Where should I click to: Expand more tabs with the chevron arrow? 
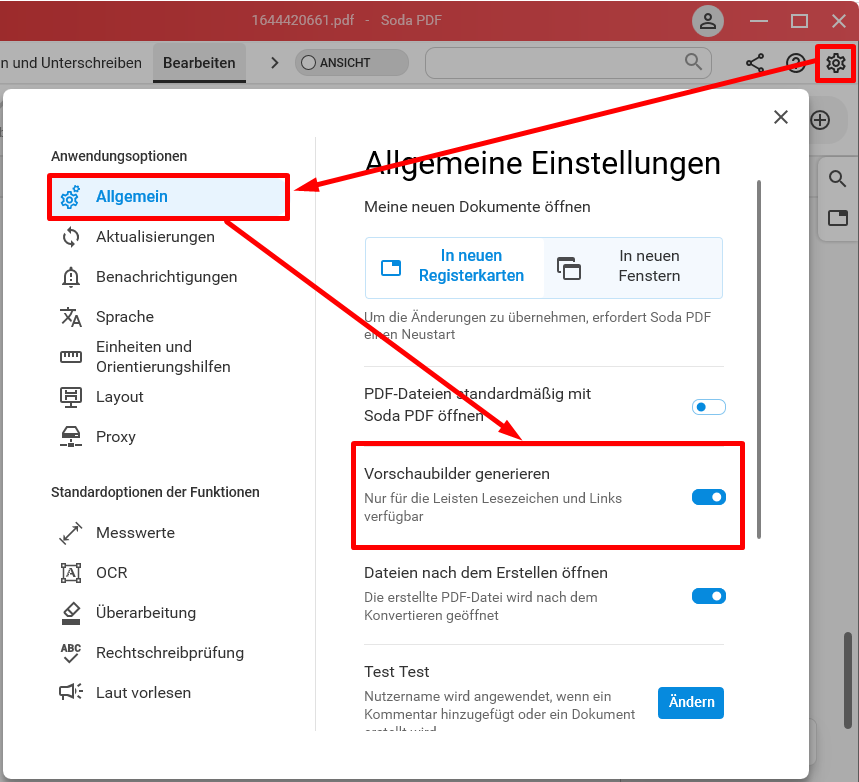tap(274, 63)
